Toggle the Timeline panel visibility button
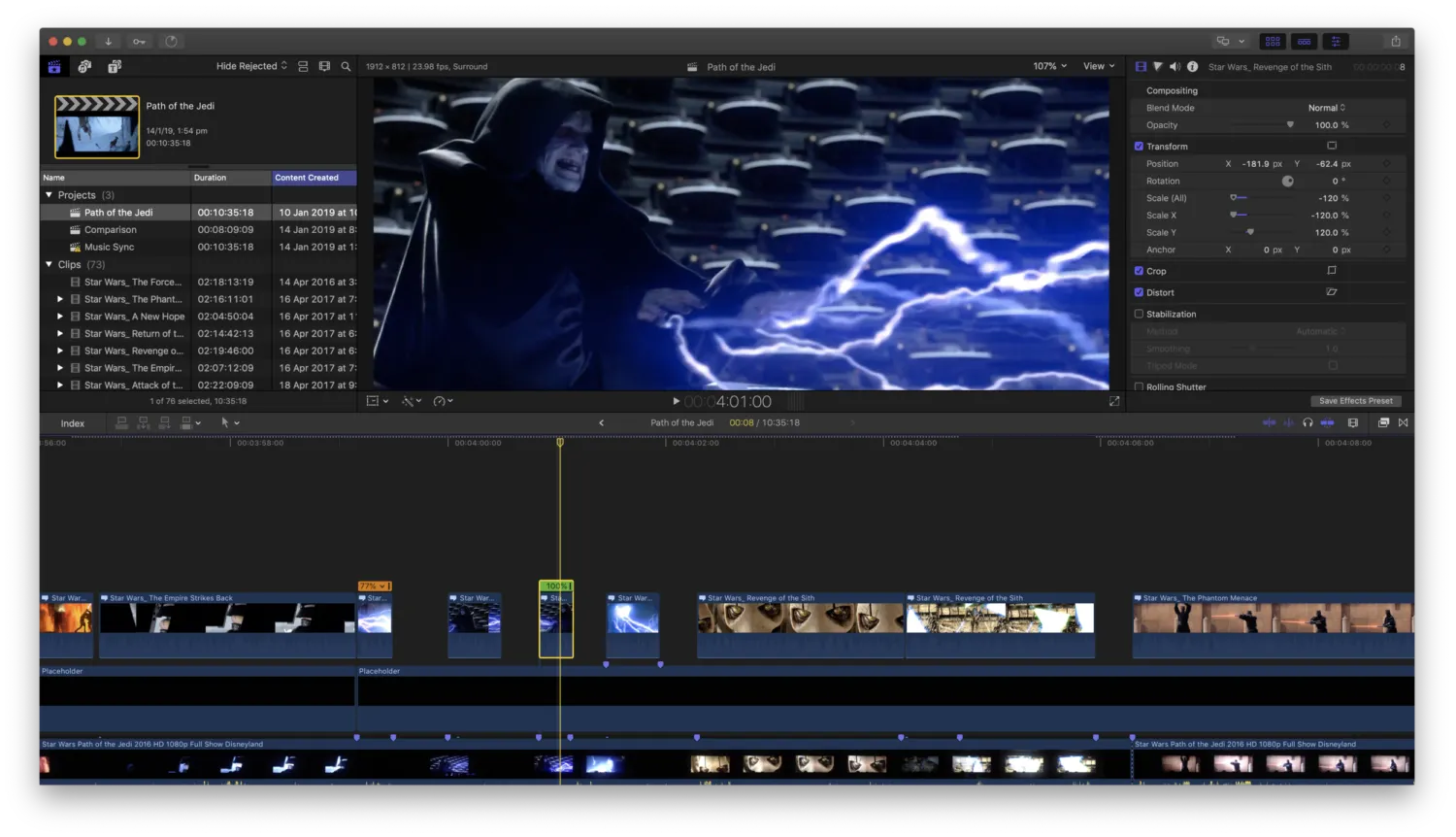 1305,41
